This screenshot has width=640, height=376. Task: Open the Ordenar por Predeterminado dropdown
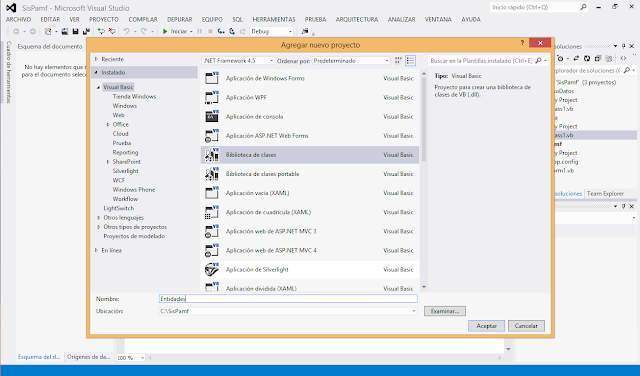coord(351,60)
